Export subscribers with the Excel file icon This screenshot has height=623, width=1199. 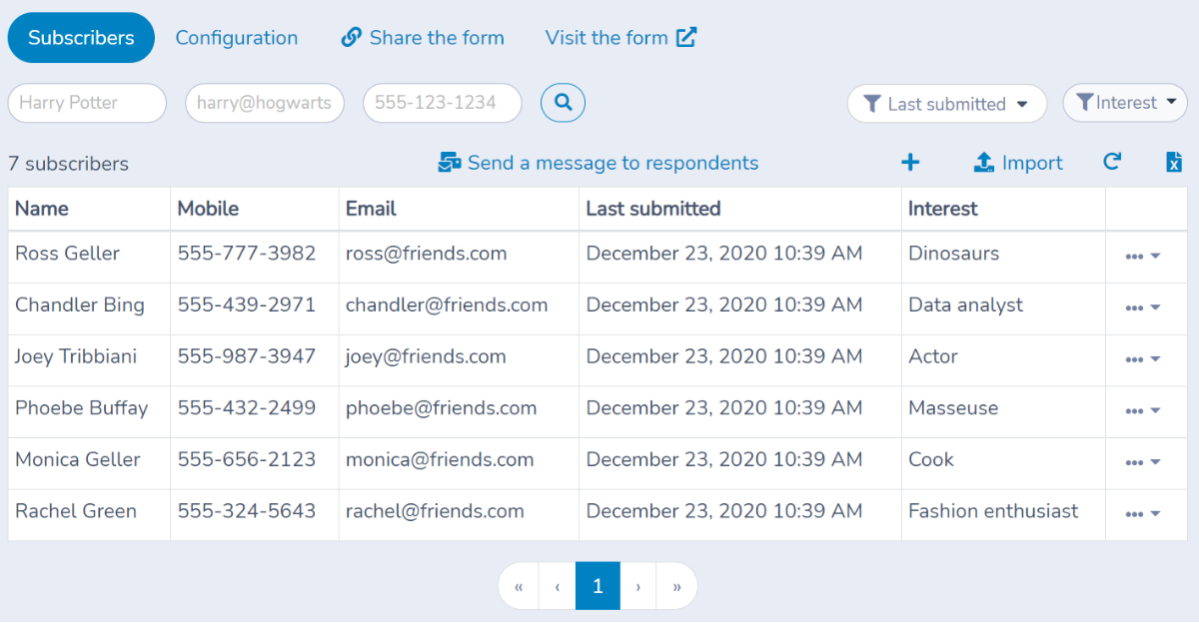[1174, 162]
